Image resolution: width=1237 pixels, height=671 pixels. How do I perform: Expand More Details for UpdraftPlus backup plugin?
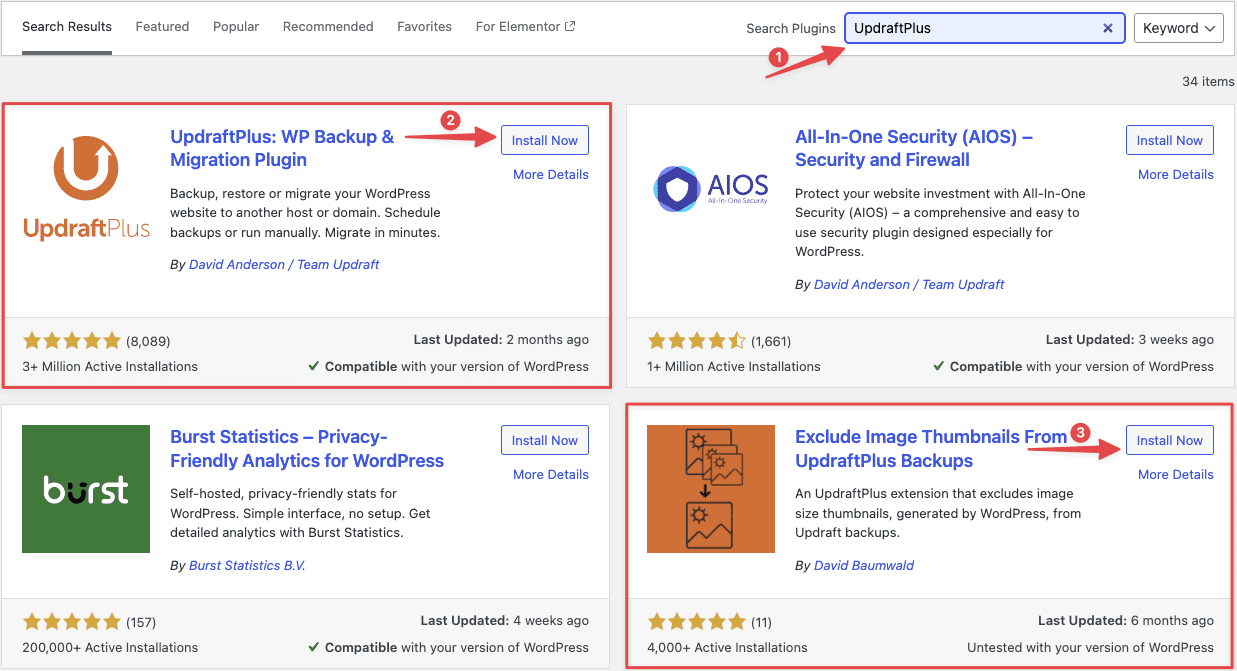coord(551,174)
